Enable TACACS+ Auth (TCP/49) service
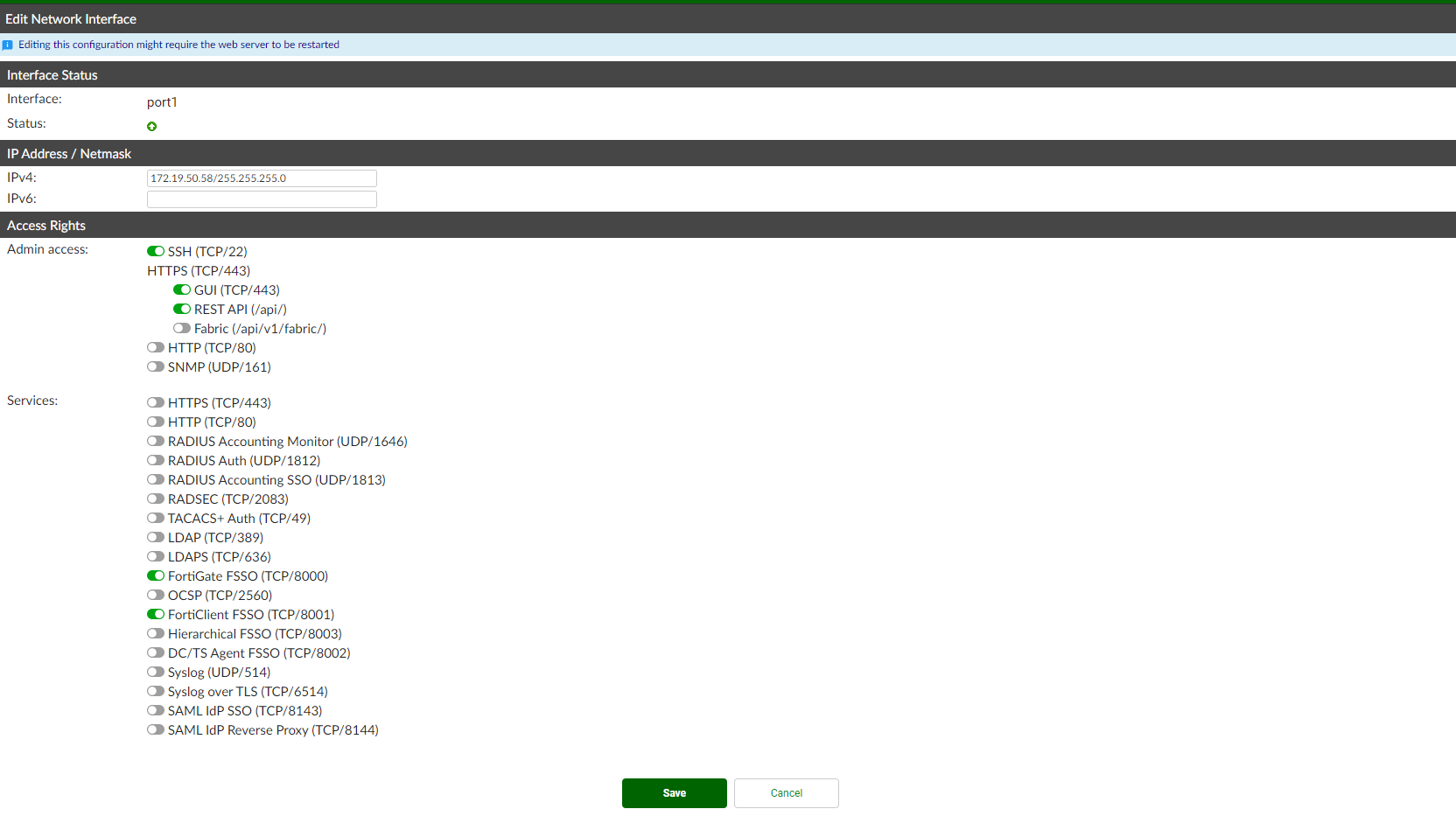This screenshot has height=823, width=1456. click(x=156, y=518)
